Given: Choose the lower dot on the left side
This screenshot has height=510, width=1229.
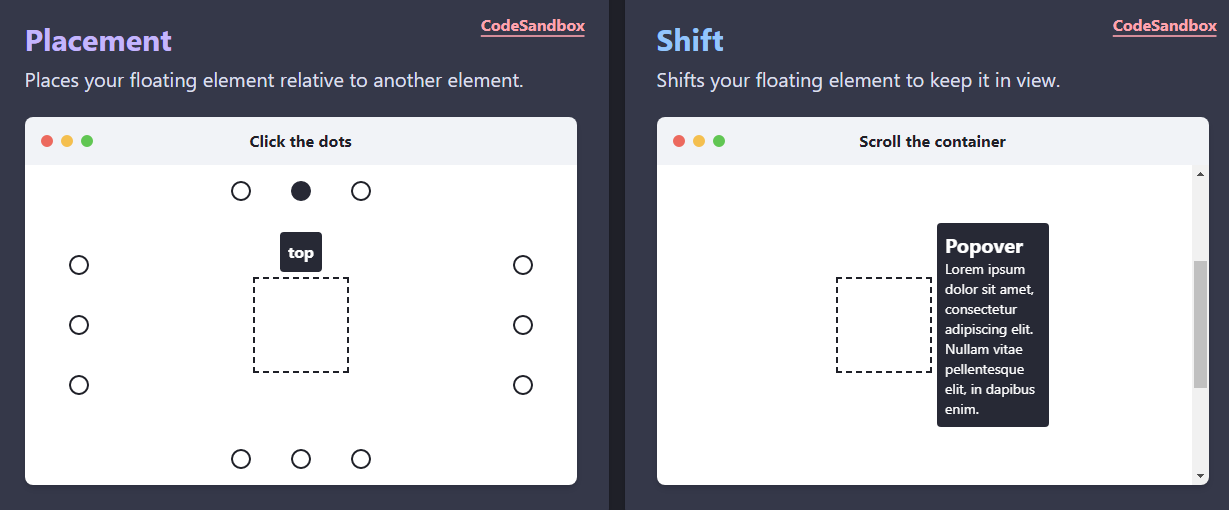Looking at the screenshot, I should tap(79, 385).
